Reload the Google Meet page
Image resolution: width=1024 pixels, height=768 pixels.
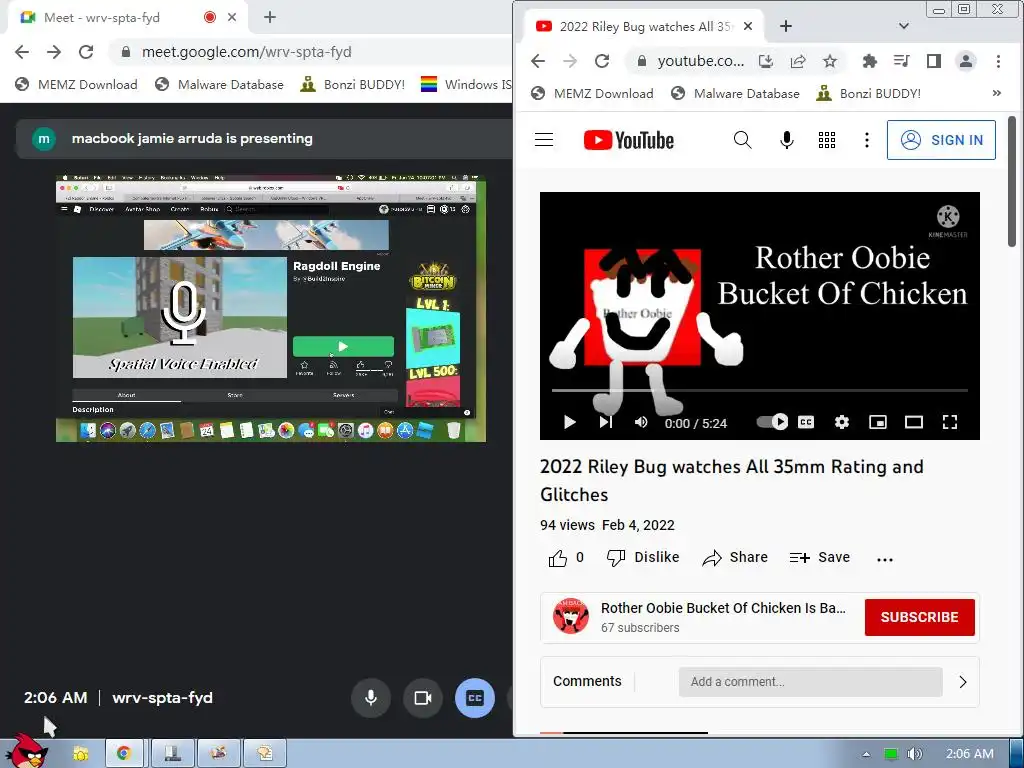[x=86, y=52]
